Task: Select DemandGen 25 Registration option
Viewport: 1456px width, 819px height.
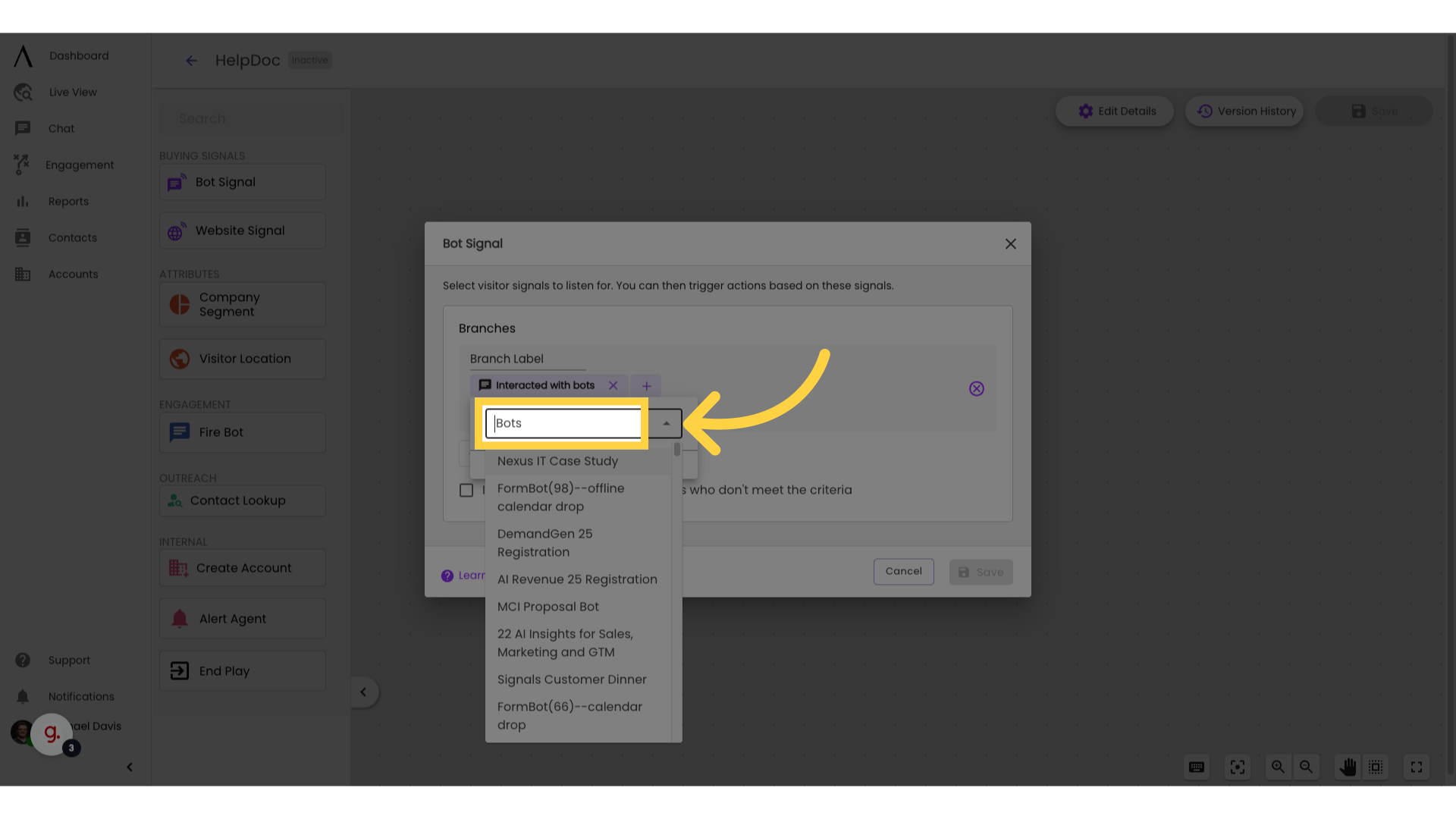Action: coord(545,542)
